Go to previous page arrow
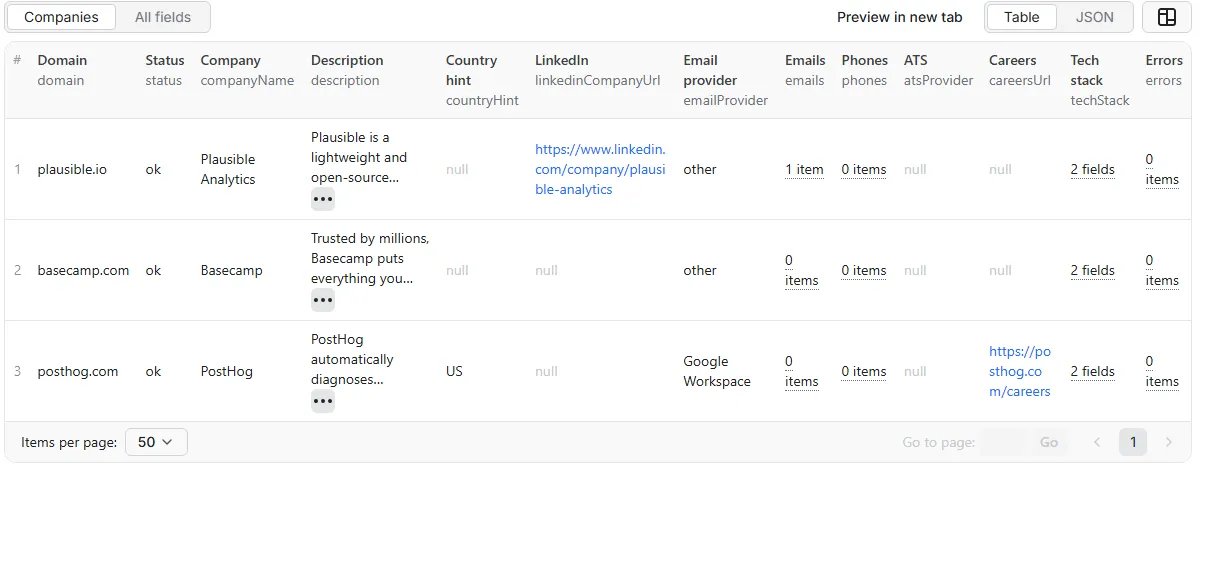This screenshot has height=585, width=1208. point(1097,442)
